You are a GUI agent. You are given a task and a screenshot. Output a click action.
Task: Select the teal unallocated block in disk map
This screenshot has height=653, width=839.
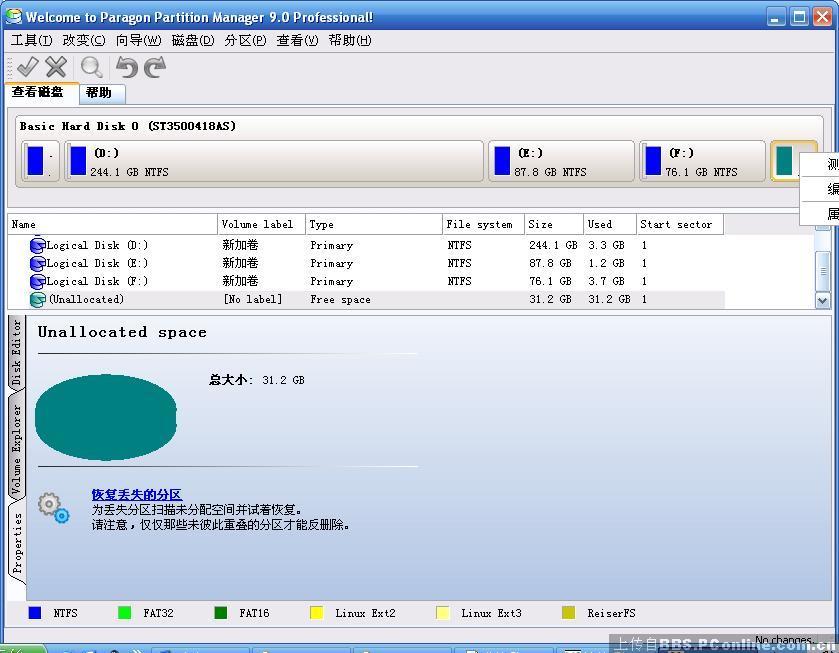[785, 161]
